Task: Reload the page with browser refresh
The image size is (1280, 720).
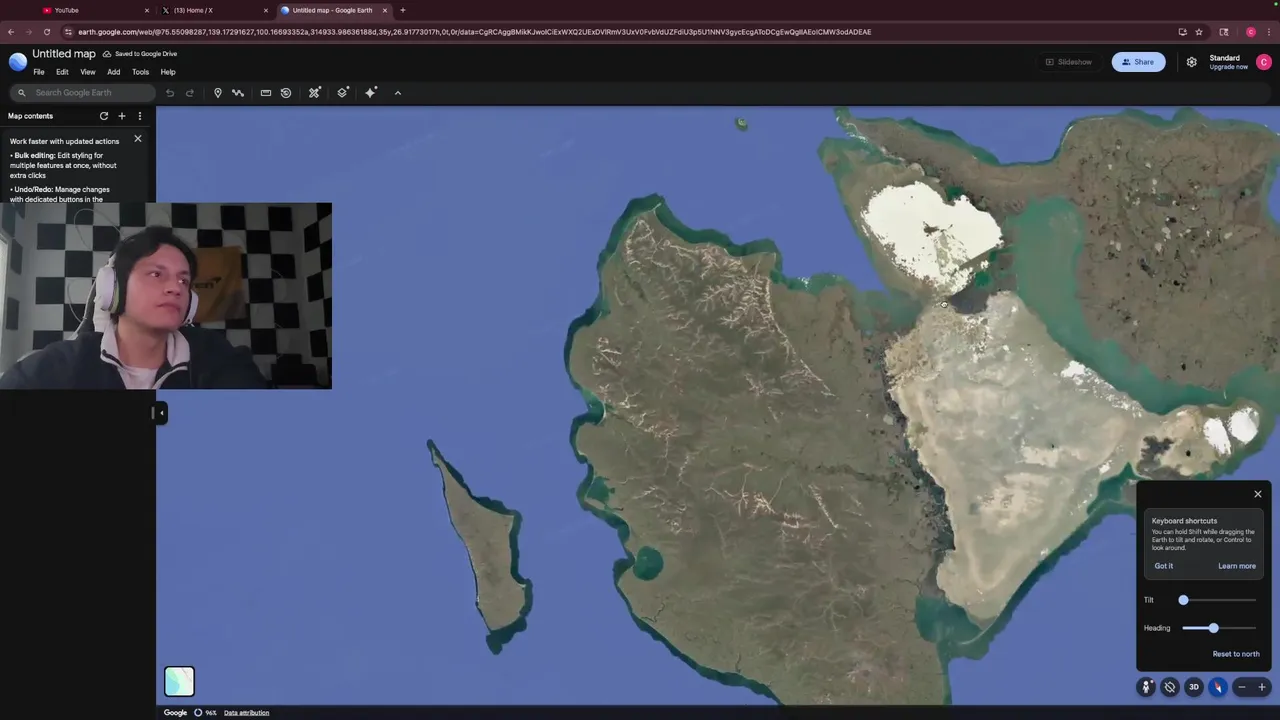Action: pos(47,32)
